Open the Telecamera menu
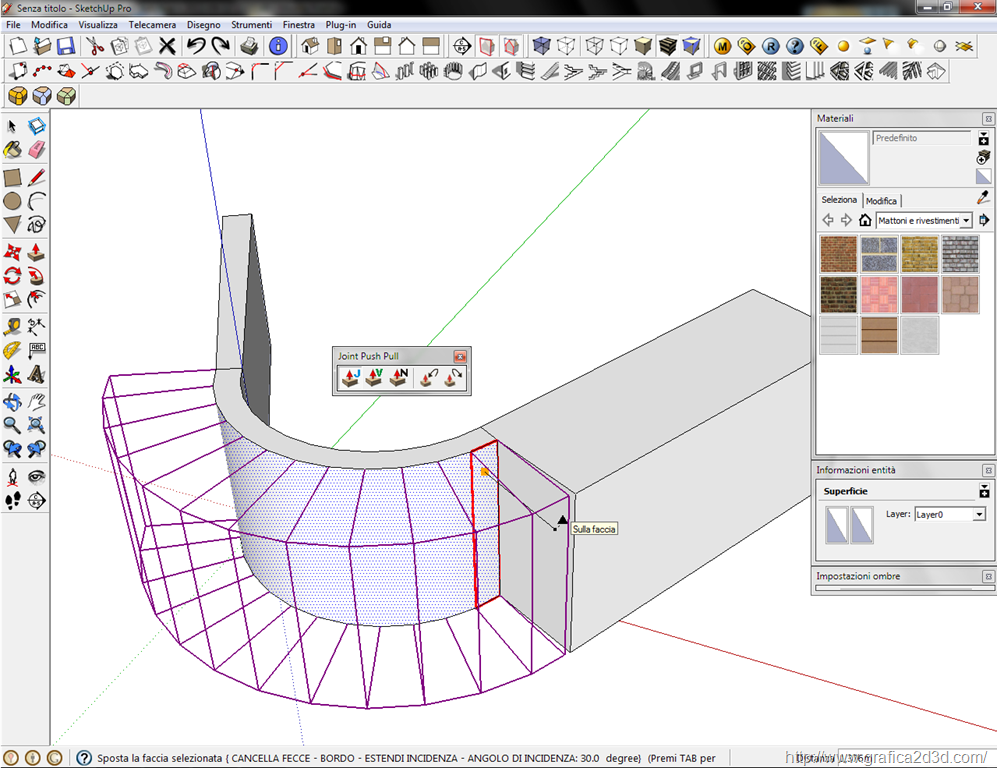Viewport: 997px width, 768px height. pyautogui.click(x=150, y=24)
